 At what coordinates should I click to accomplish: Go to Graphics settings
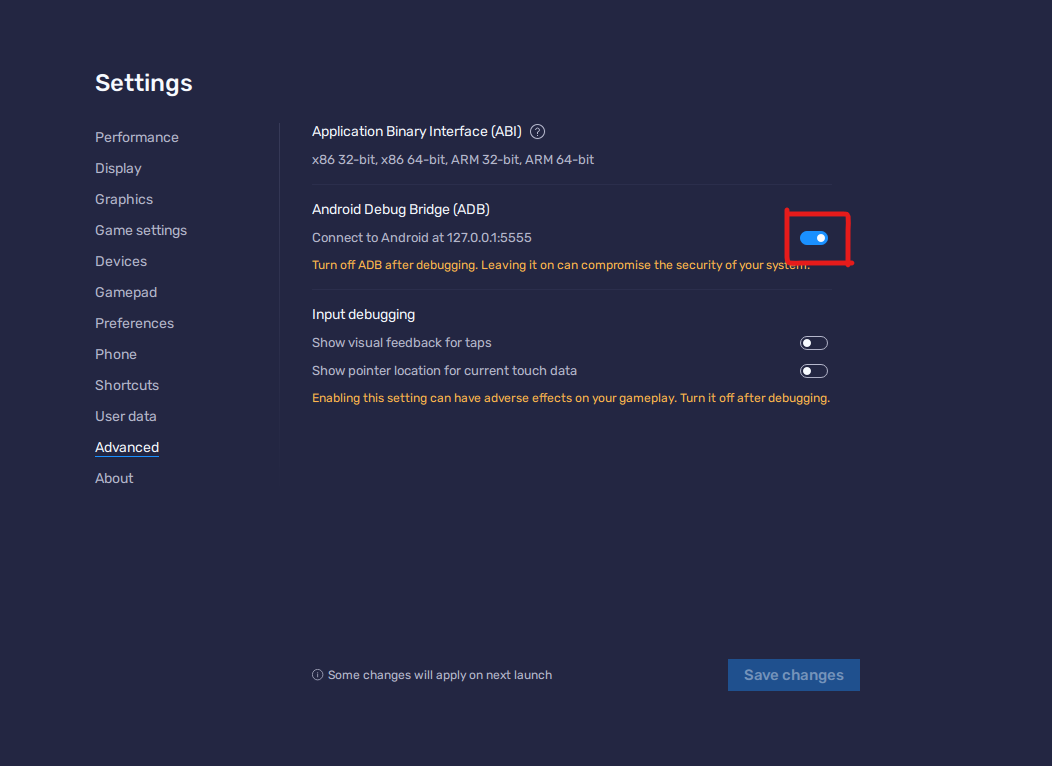pos(124,199)
